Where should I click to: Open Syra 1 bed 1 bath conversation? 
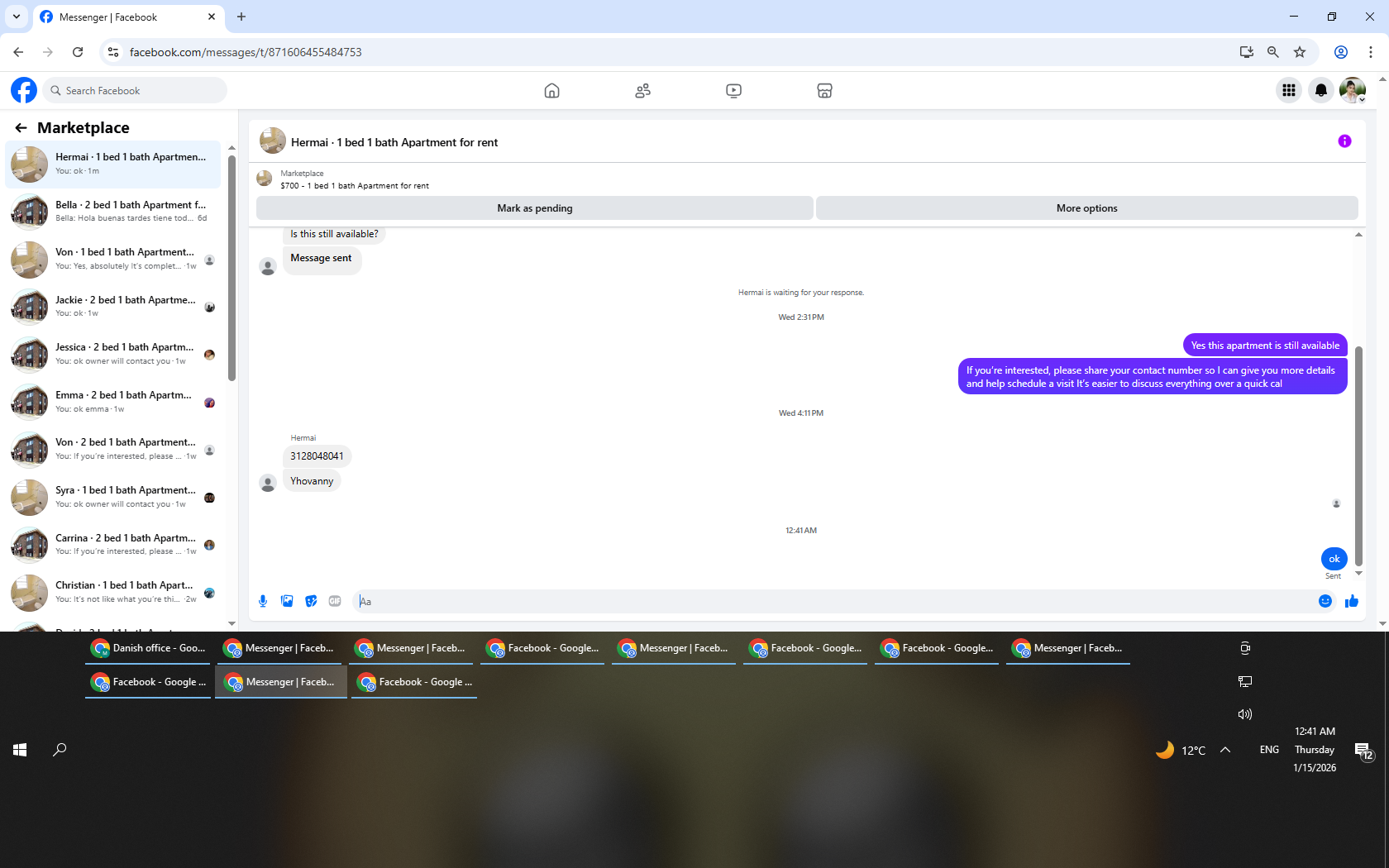(x=112, y=497)
